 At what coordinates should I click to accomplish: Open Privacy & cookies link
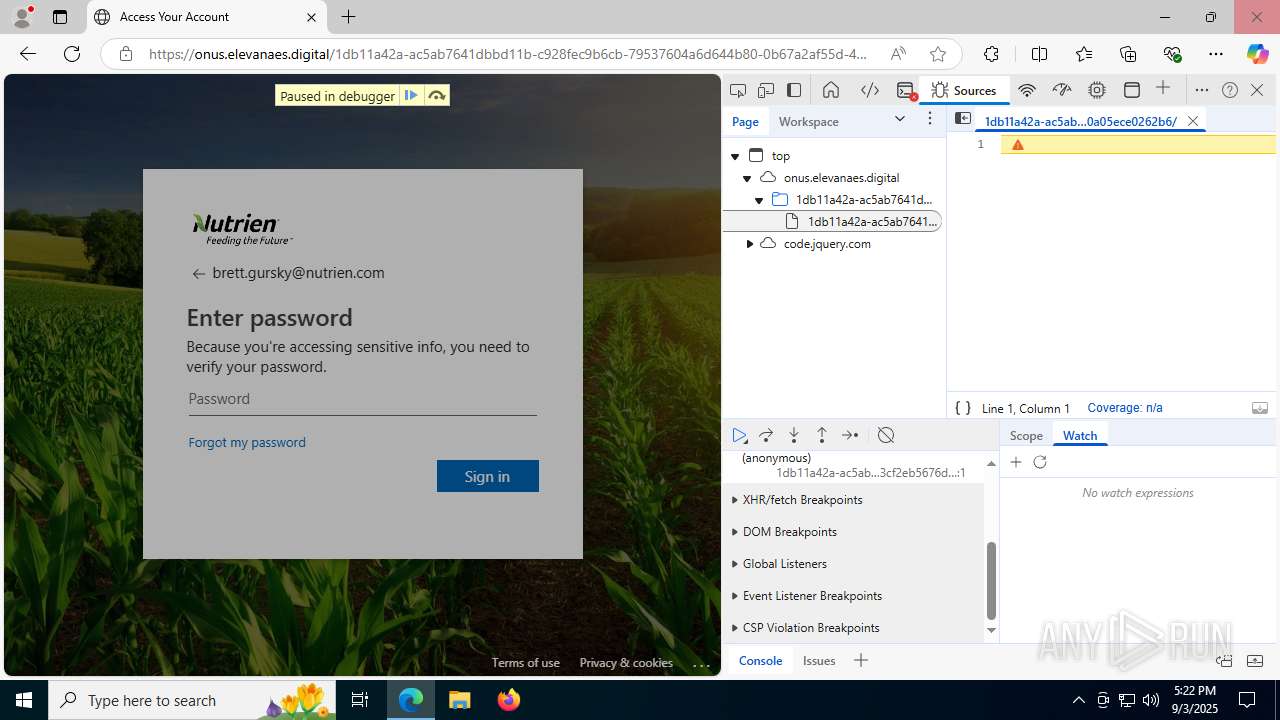click(x=626, y=663)
